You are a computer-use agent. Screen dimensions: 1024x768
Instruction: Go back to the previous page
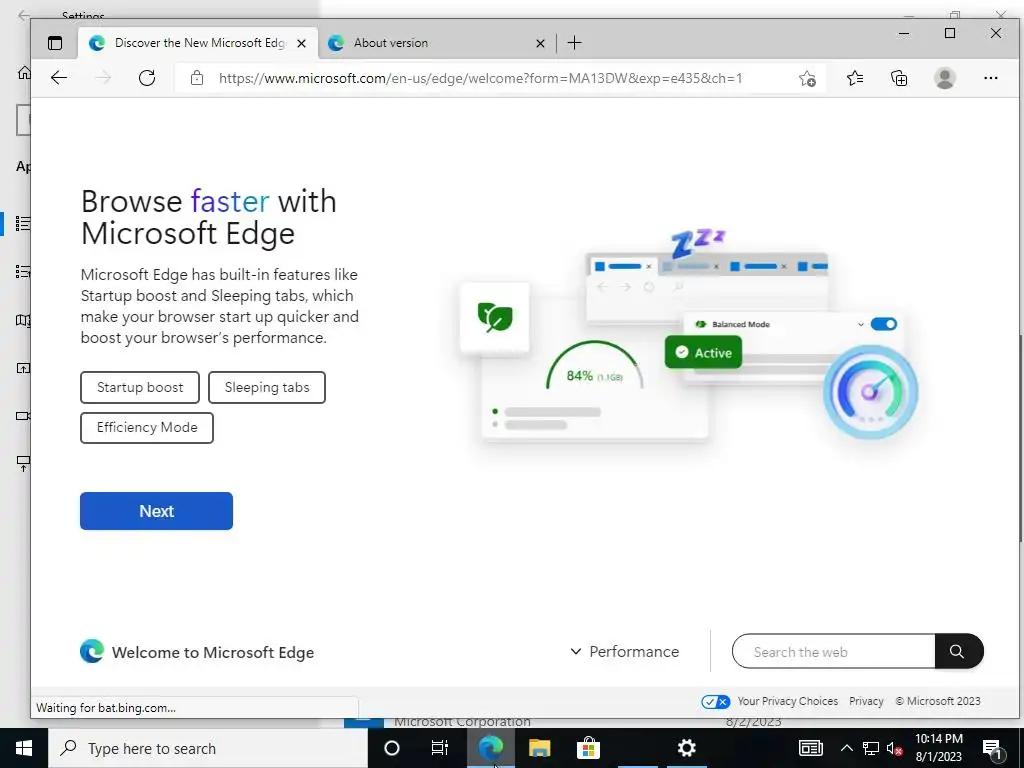pyautogui.click(x=59, y=78)
